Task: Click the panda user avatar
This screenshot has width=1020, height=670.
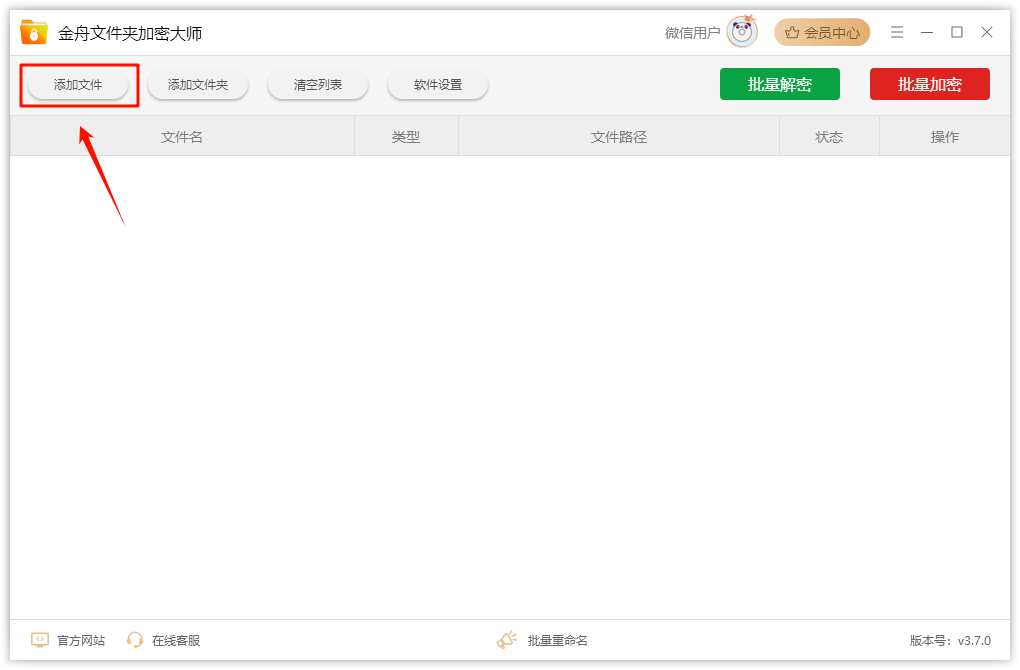Action: (x=742, y=32)
